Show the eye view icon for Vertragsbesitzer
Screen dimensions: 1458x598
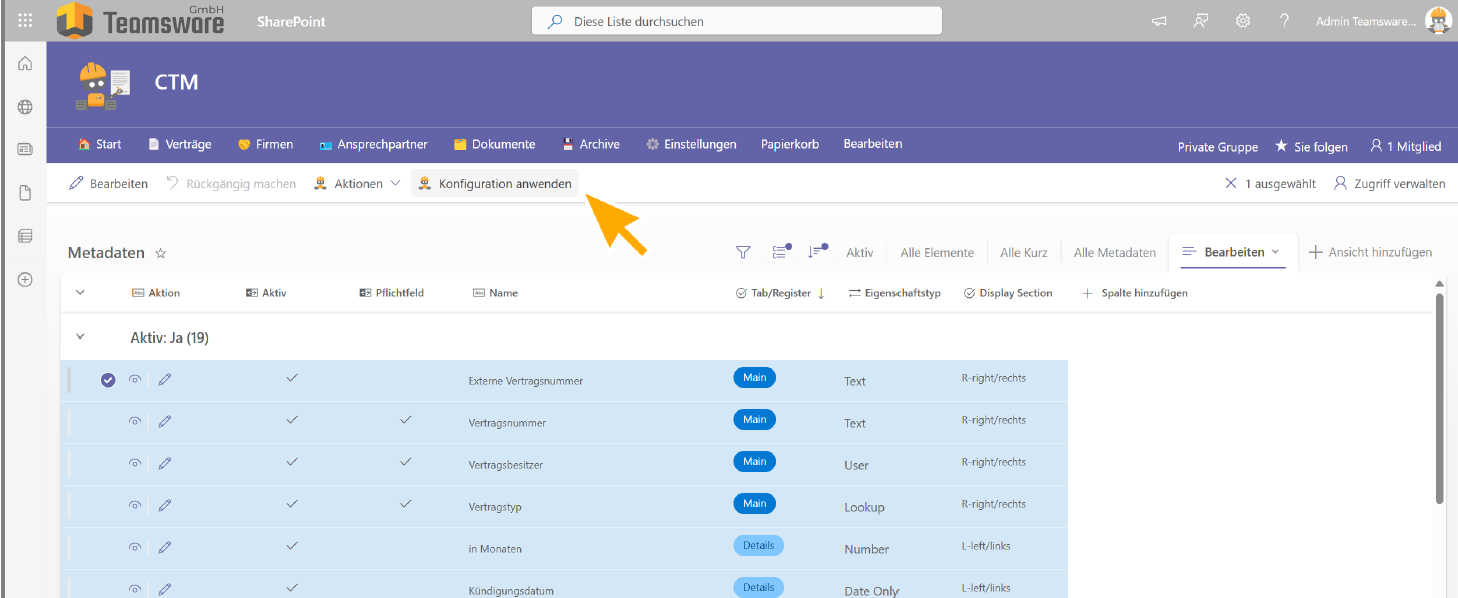click(135, 463)
